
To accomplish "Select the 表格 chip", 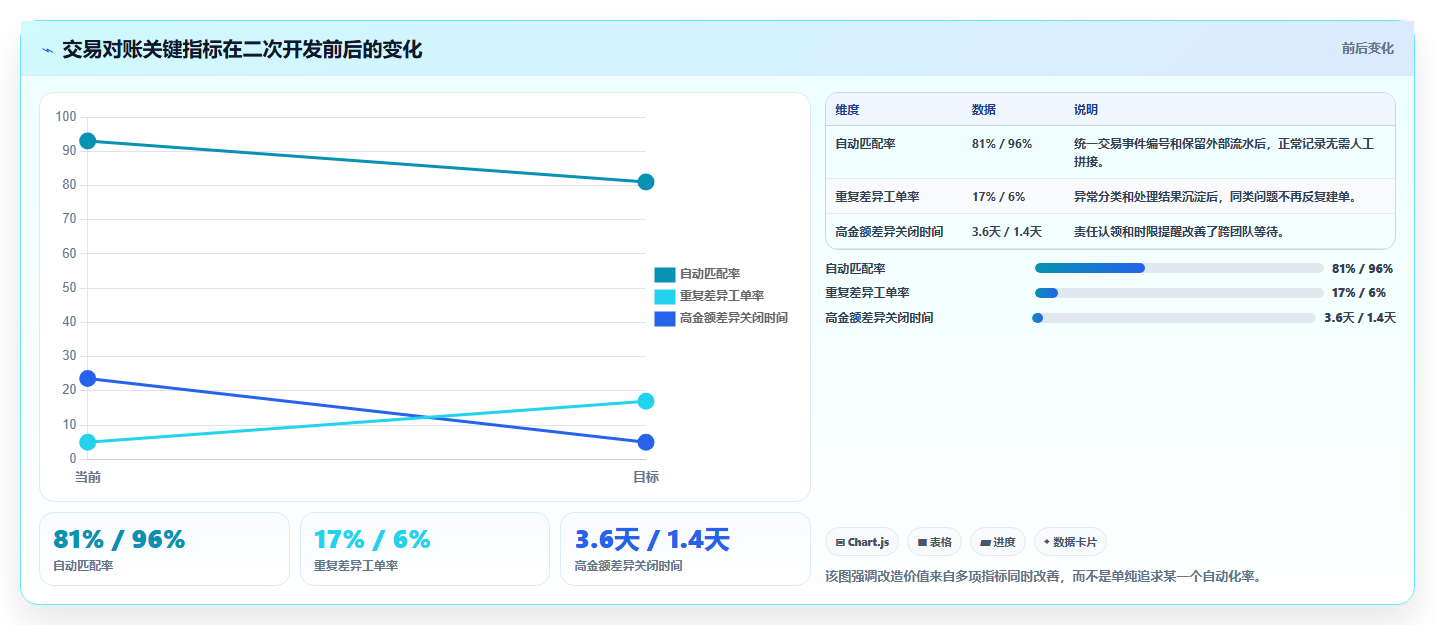I will coord(934,542).
